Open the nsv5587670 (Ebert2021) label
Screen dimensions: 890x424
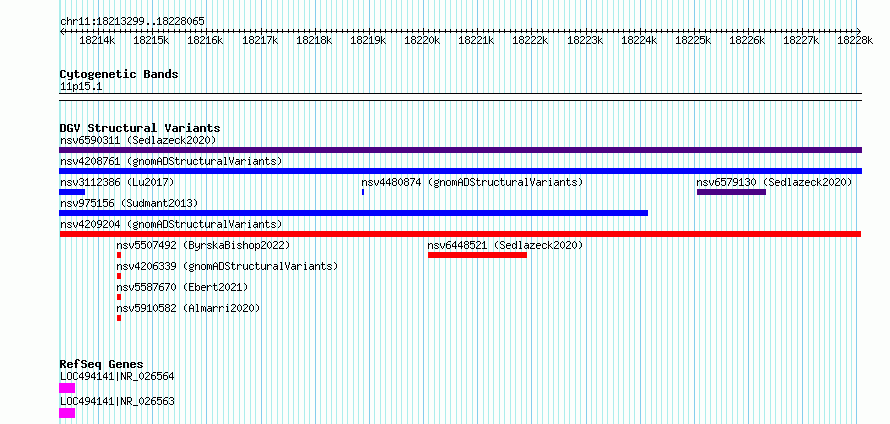tap(182, 287)
